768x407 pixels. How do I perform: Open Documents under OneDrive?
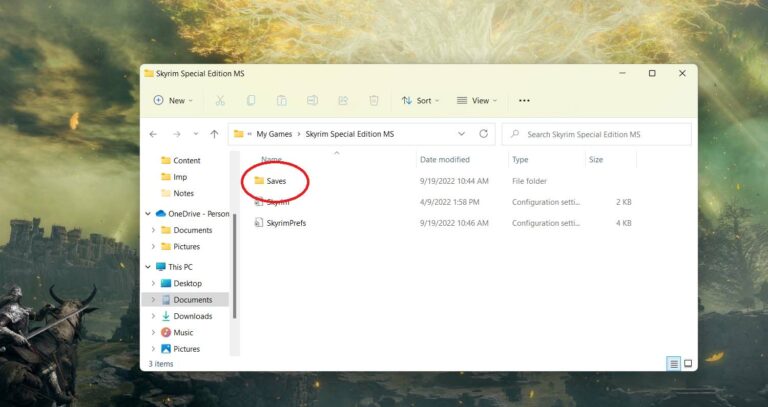192,230
